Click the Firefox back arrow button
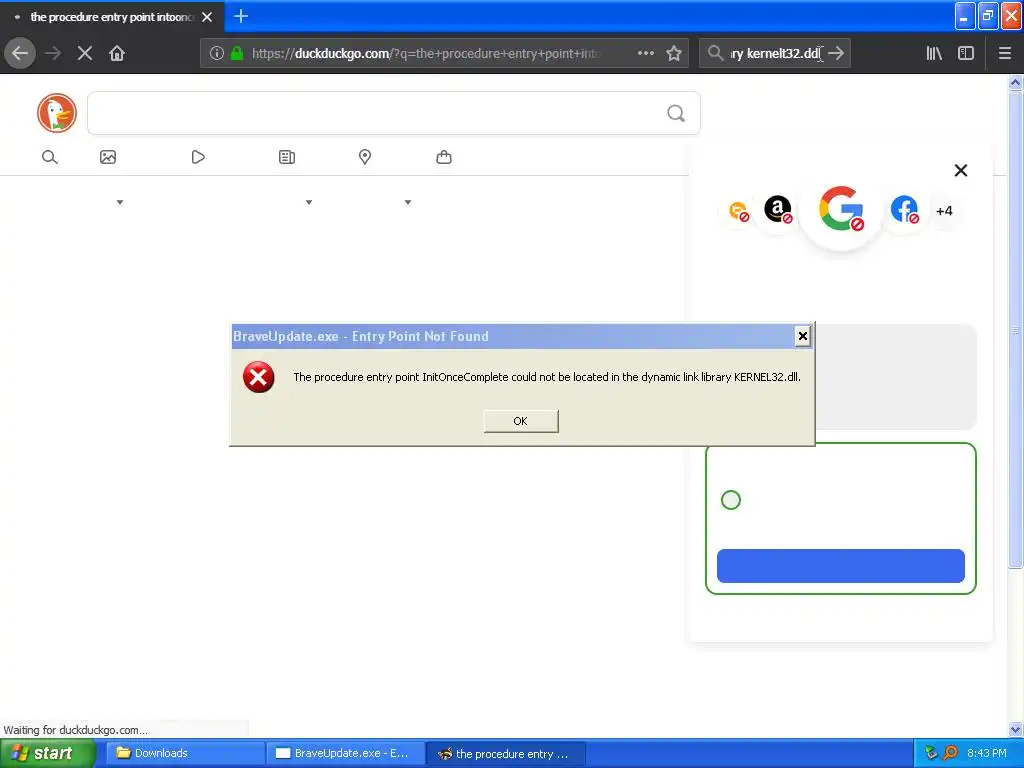 (x=20, y=53)
